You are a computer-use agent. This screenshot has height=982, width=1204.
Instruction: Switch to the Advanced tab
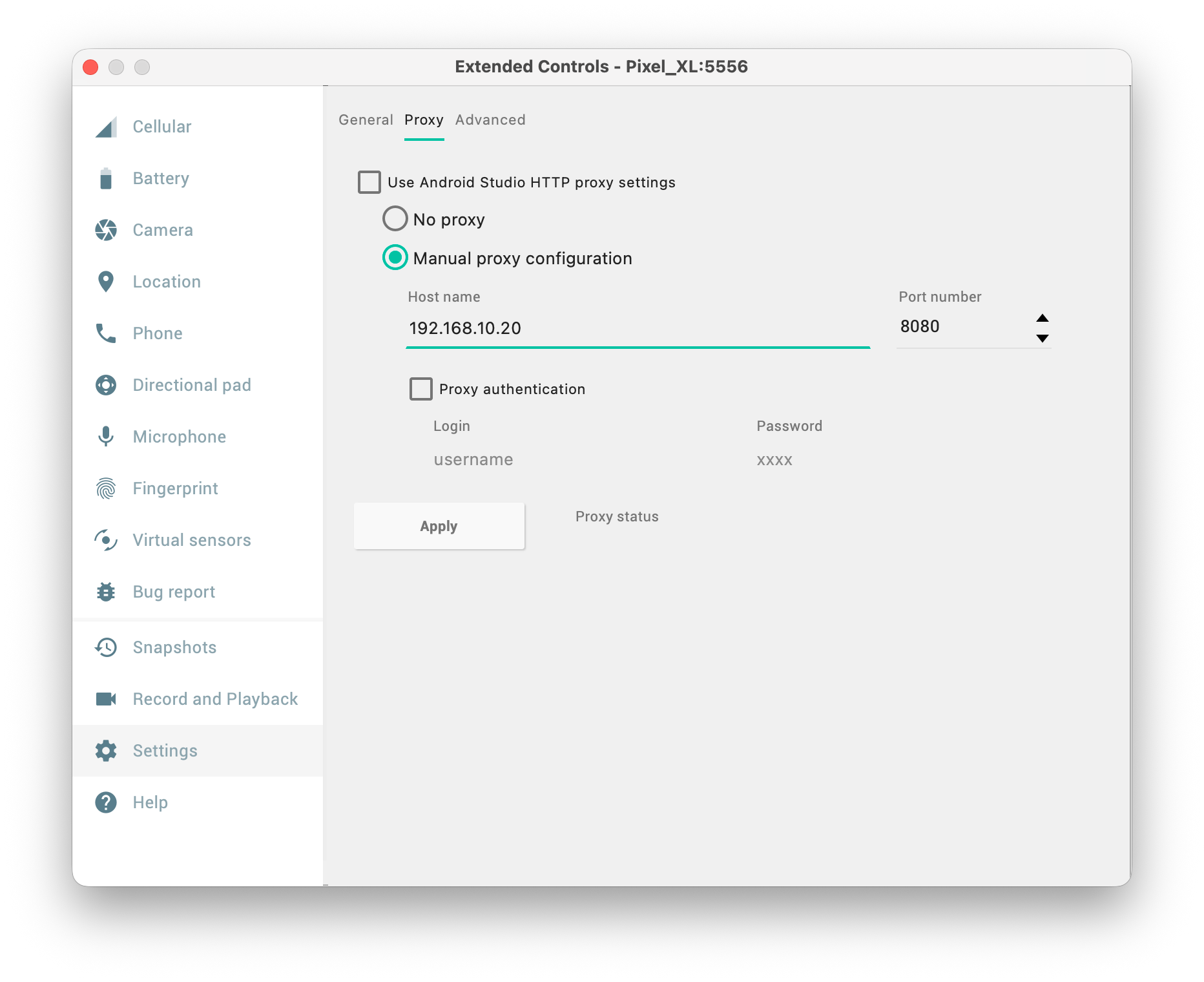tap(490, 120)
